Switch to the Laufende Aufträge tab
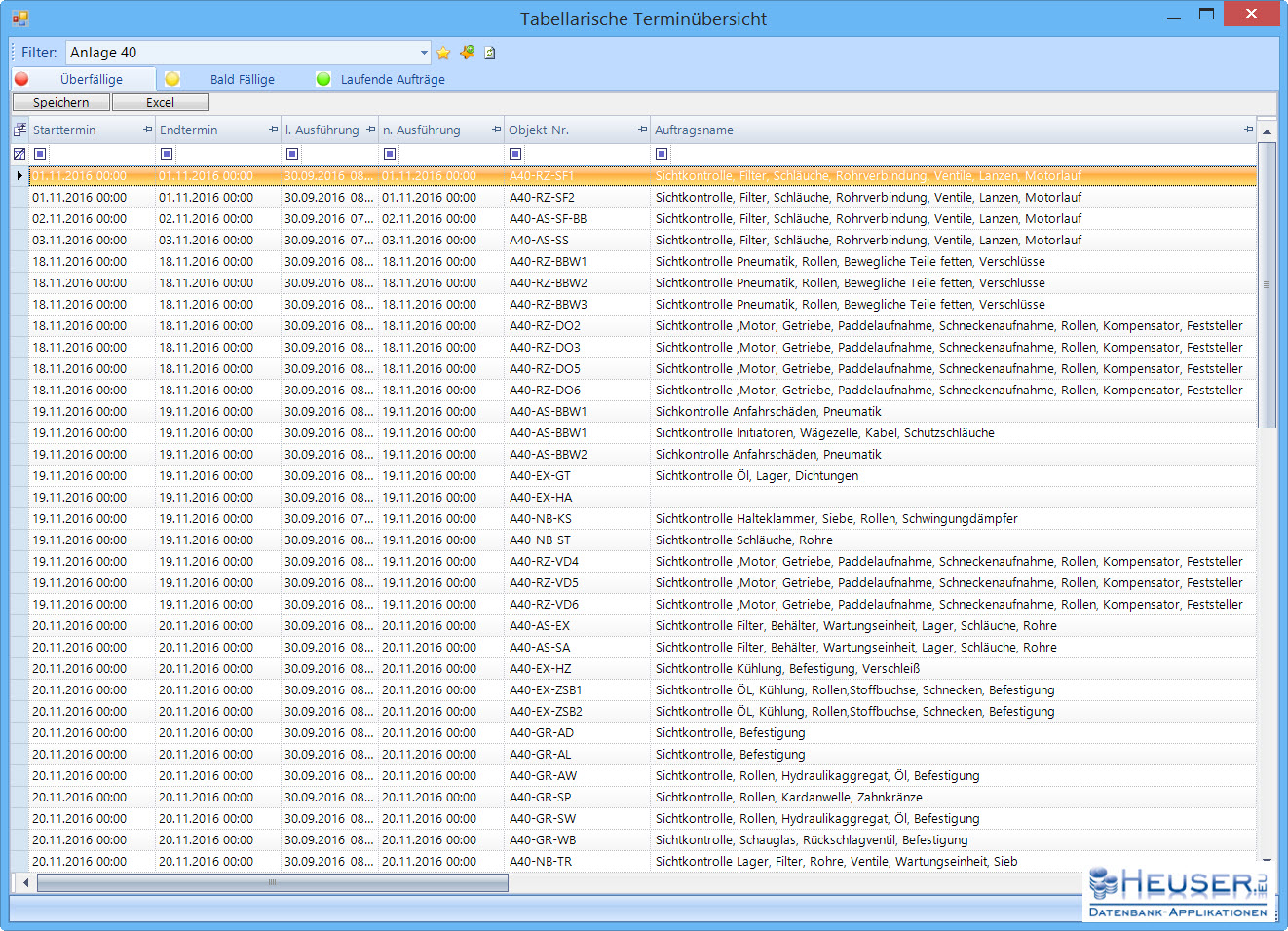Screen dimensions: 1288x931 [x=393, y=80]
